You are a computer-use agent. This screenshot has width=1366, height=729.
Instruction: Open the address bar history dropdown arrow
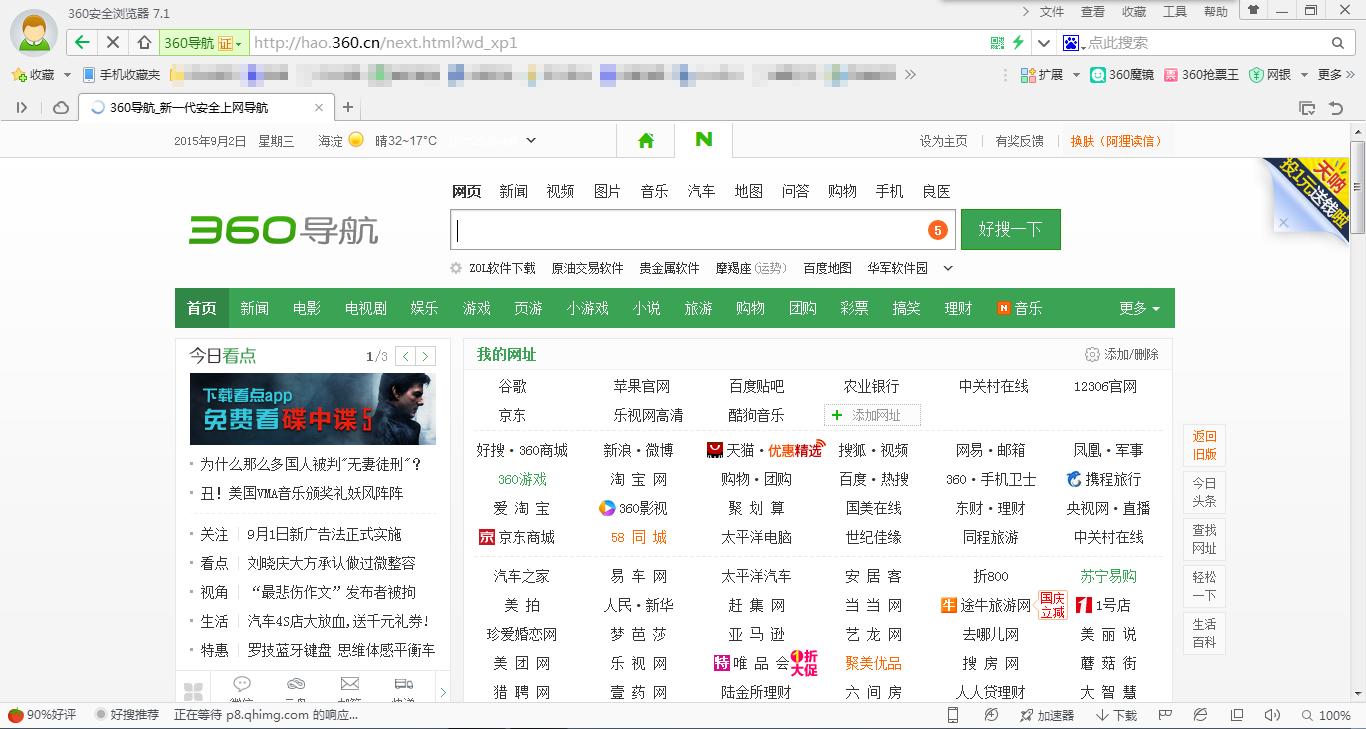pos(1043,43)
